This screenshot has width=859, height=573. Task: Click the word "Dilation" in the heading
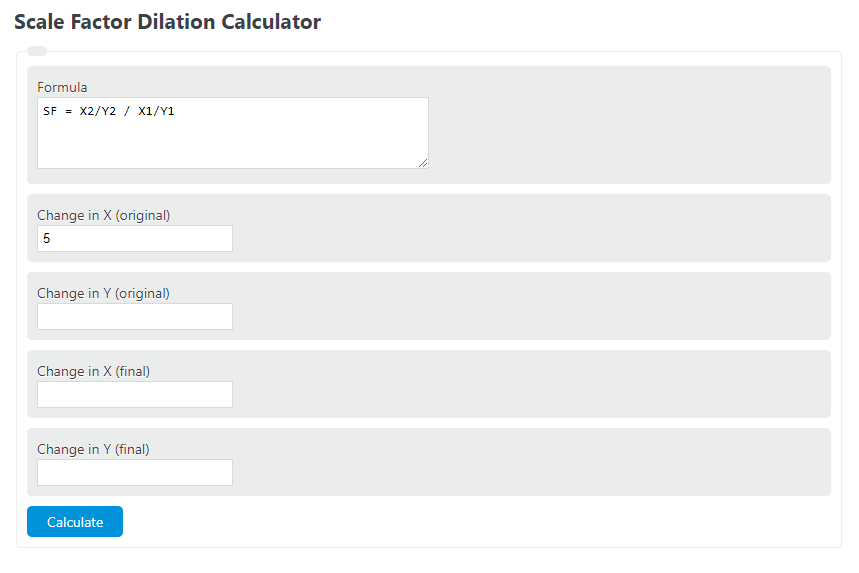[177, 22]
